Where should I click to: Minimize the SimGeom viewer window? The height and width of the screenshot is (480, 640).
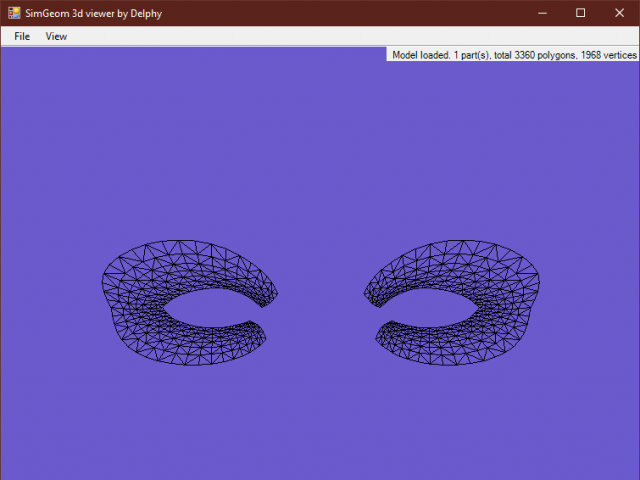click(x=542, y=12)
